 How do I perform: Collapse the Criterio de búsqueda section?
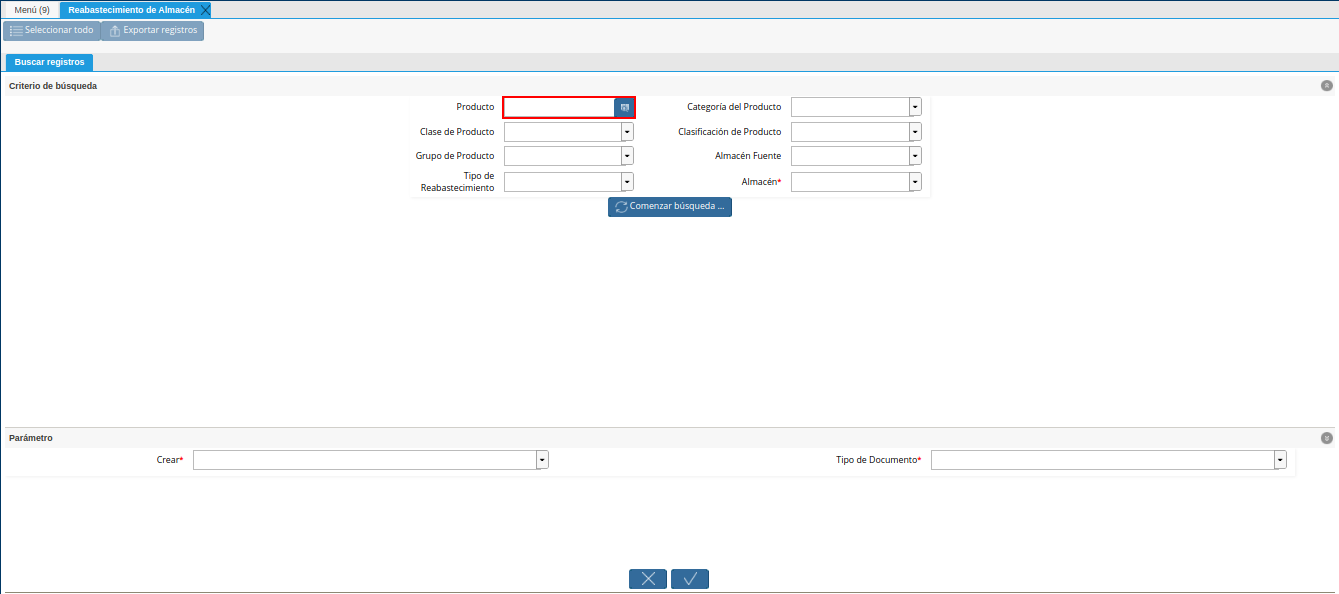[1327, 86]
